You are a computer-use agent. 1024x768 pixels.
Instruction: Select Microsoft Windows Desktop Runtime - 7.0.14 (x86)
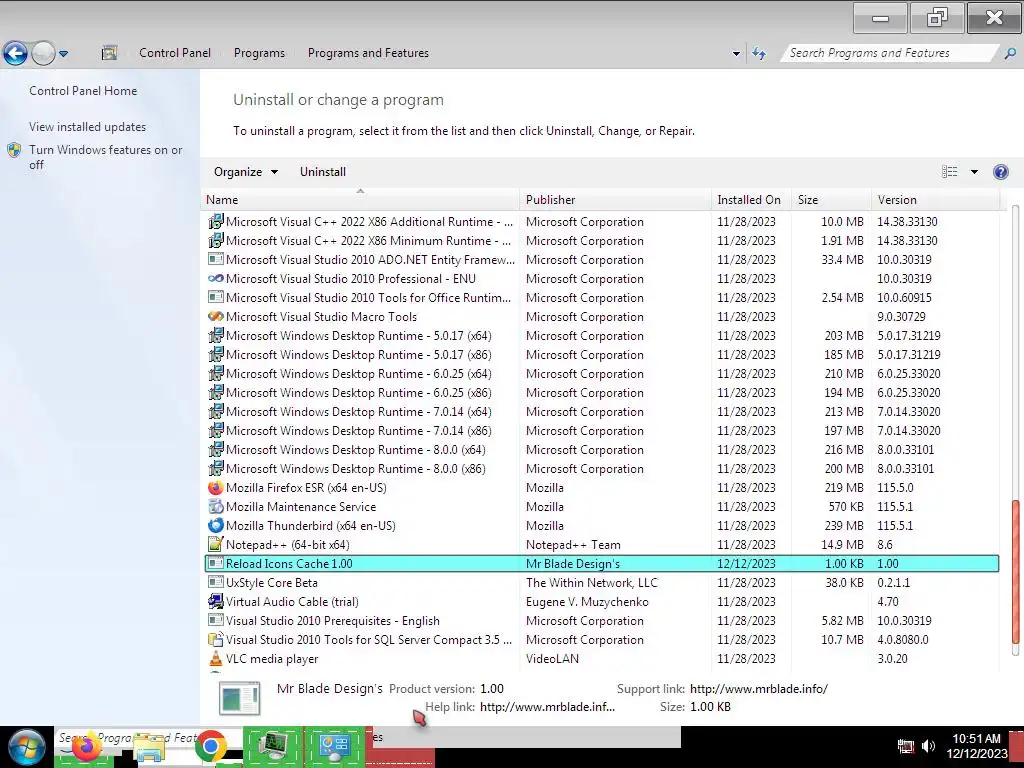click(x=601, y=431)
